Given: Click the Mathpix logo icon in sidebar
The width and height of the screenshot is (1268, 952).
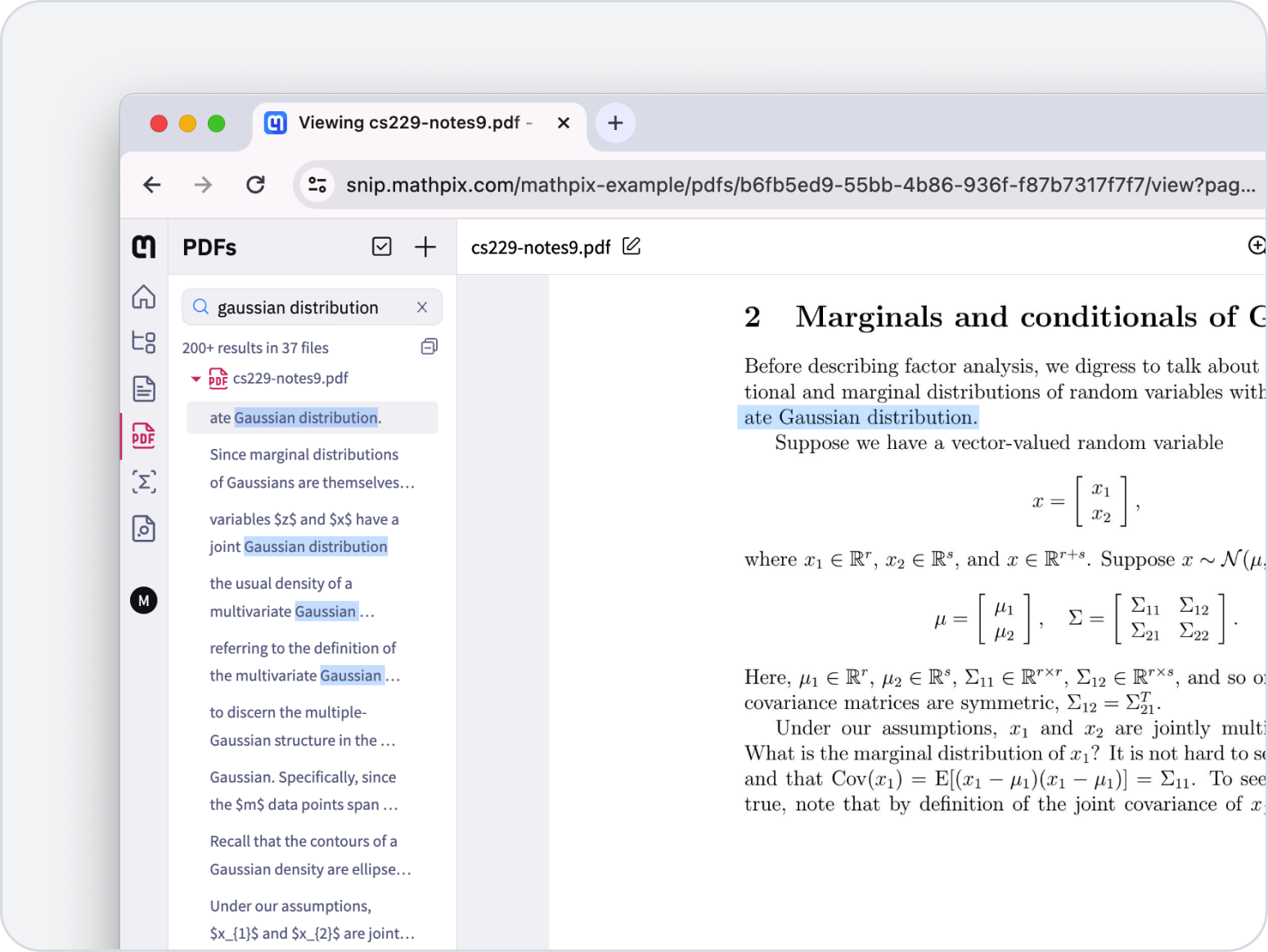Looking at the screenshot, I should coord(144,246).
